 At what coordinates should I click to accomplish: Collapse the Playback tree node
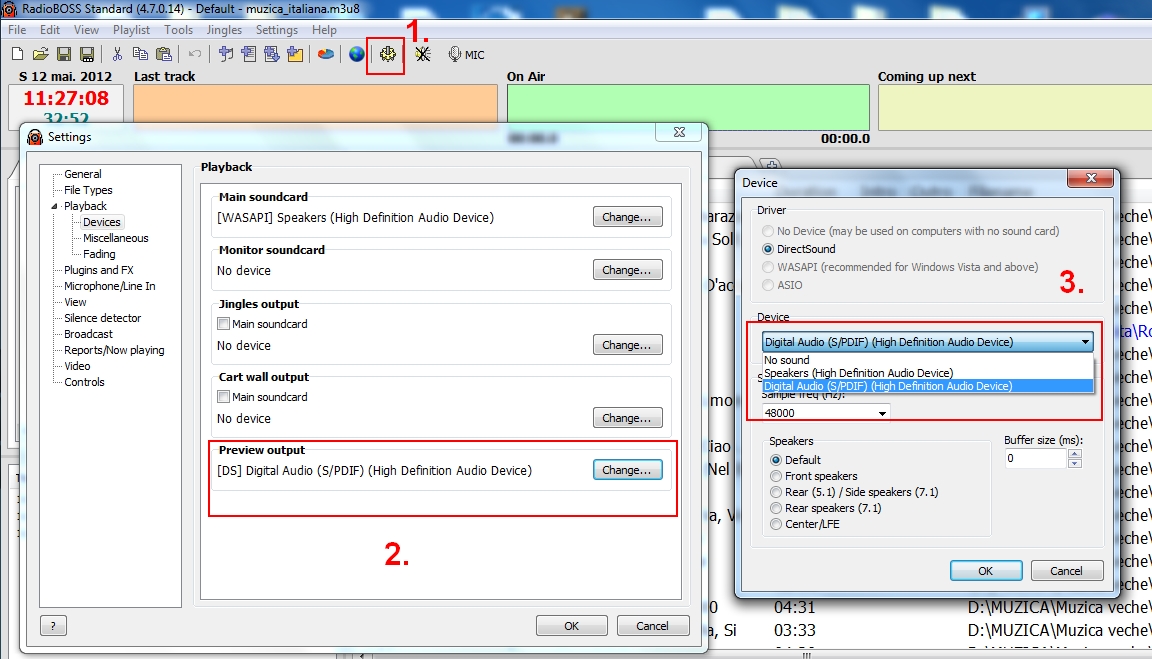tap(54, 206)
